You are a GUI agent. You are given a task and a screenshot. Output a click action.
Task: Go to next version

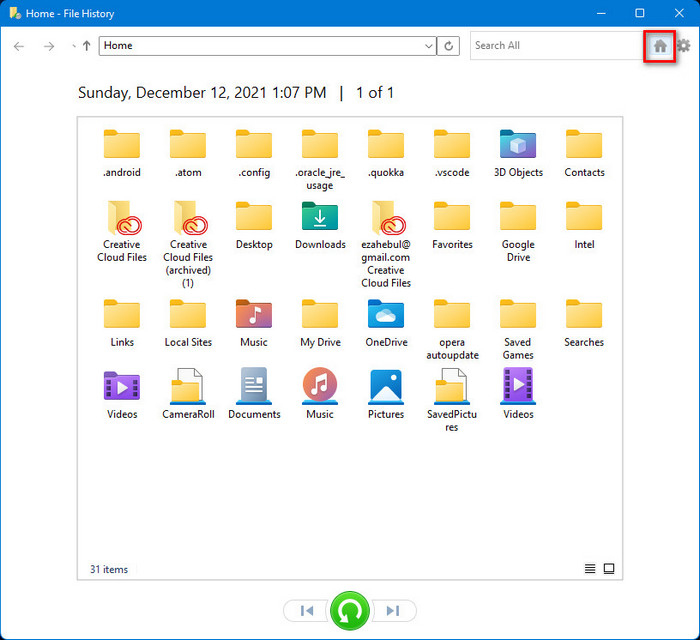pyautogui.click(x=393, y=611)
